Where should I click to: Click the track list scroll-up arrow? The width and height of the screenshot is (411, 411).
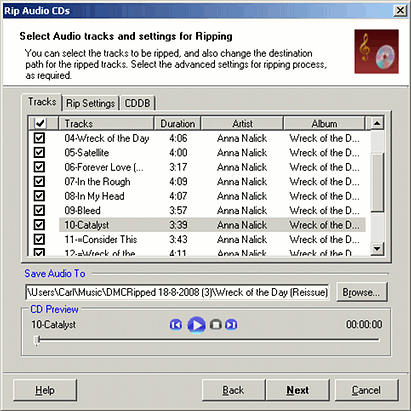click(377, 123)
